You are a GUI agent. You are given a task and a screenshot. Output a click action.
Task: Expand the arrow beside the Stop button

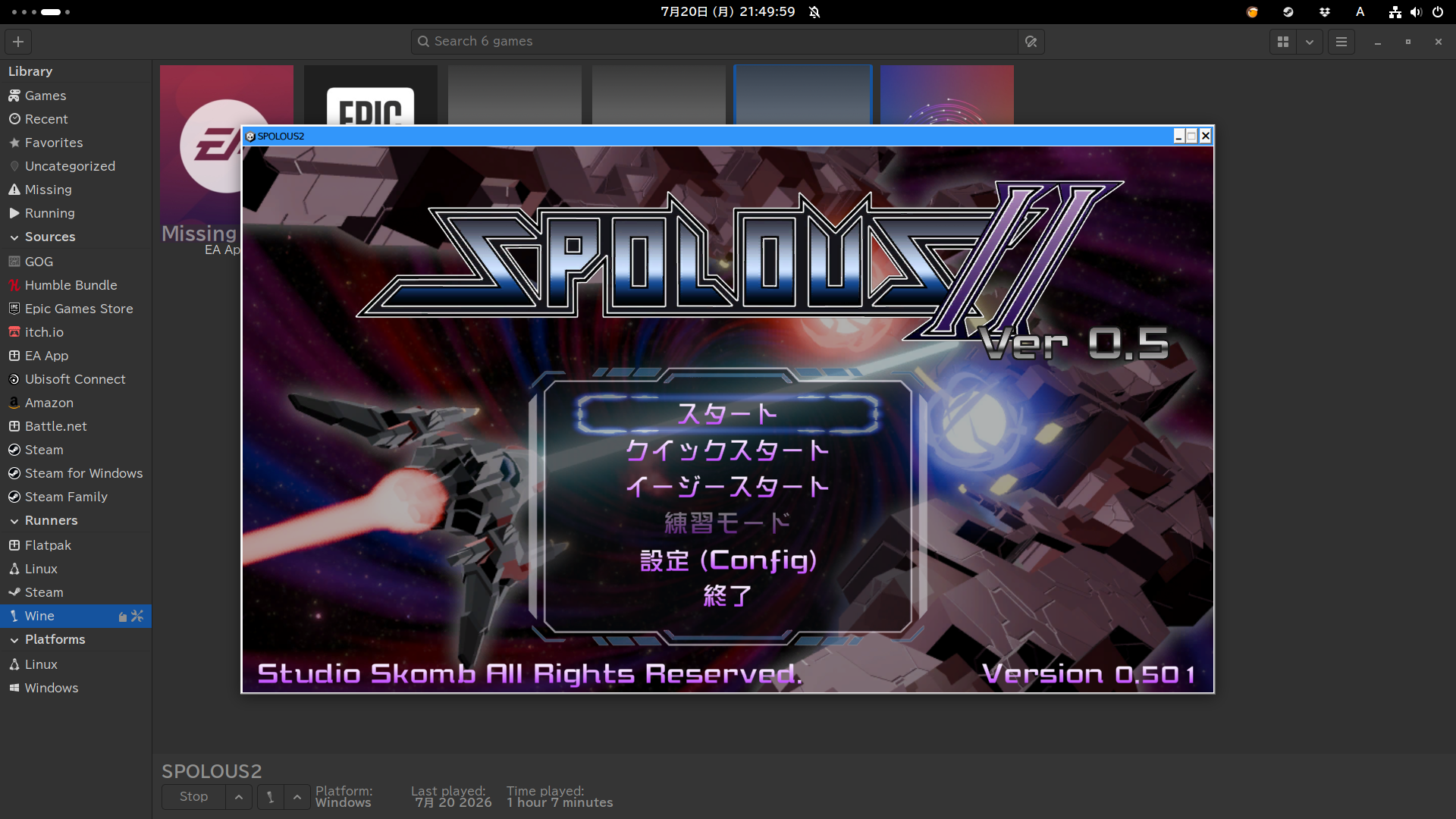pos(239,797)
